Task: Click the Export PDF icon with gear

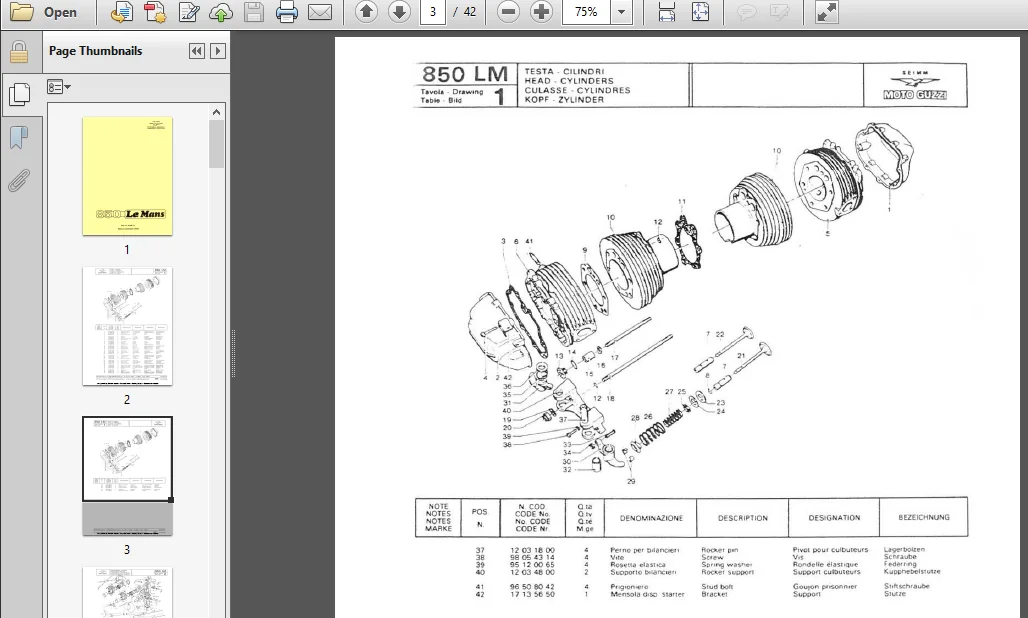Action: point(155,12)
